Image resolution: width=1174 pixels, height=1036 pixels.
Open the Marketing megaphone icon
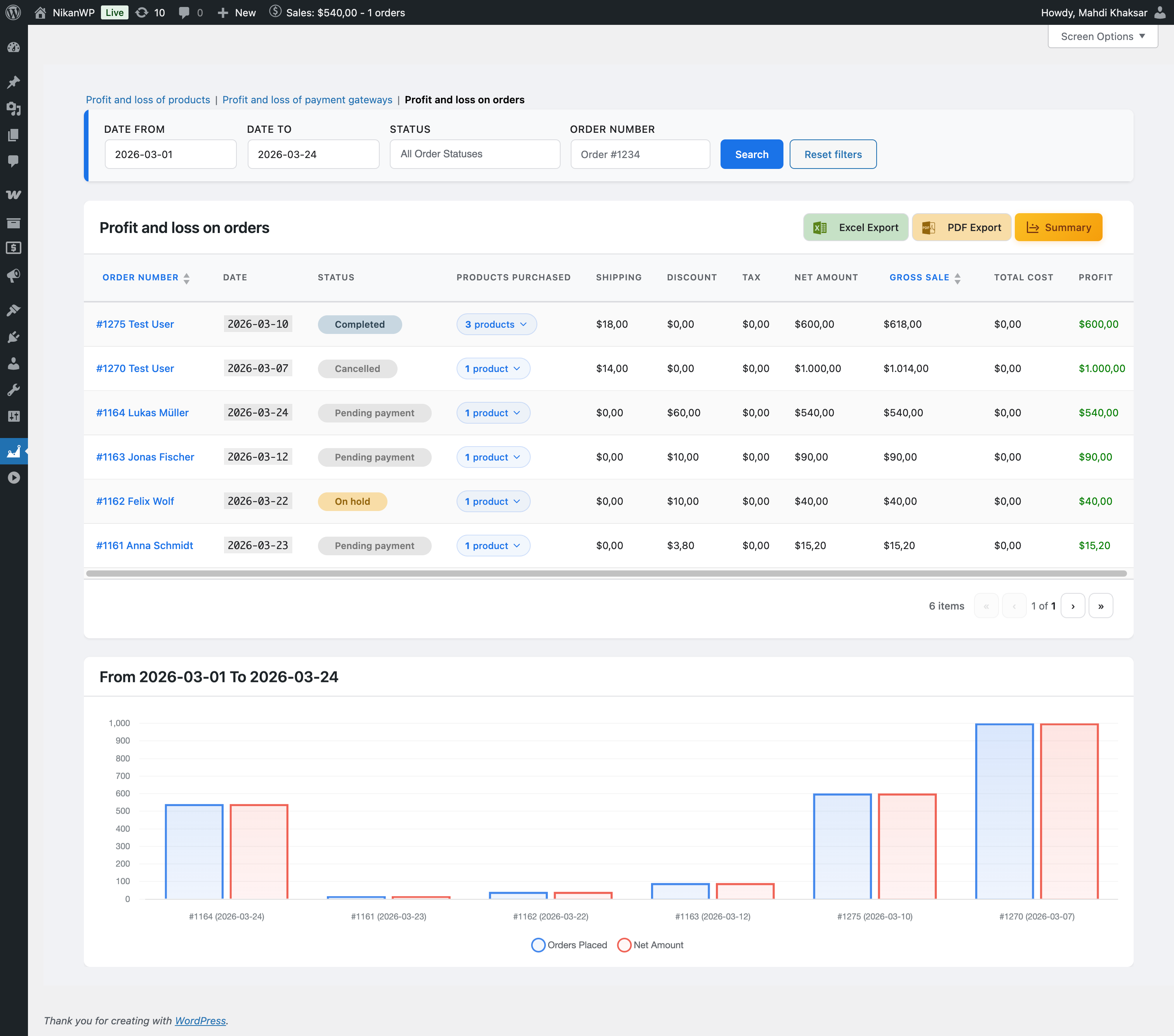14,276
